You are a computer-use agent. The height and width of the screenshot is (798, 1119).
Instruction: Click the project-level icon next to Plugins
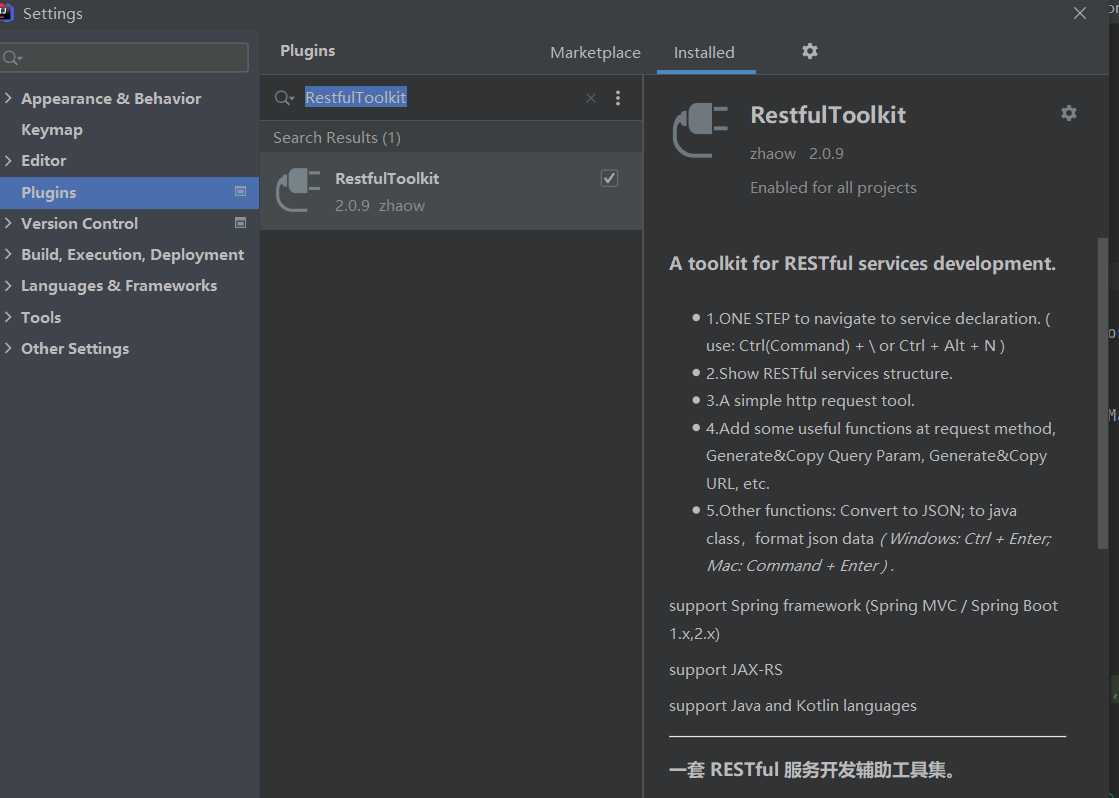click(240, 191)
